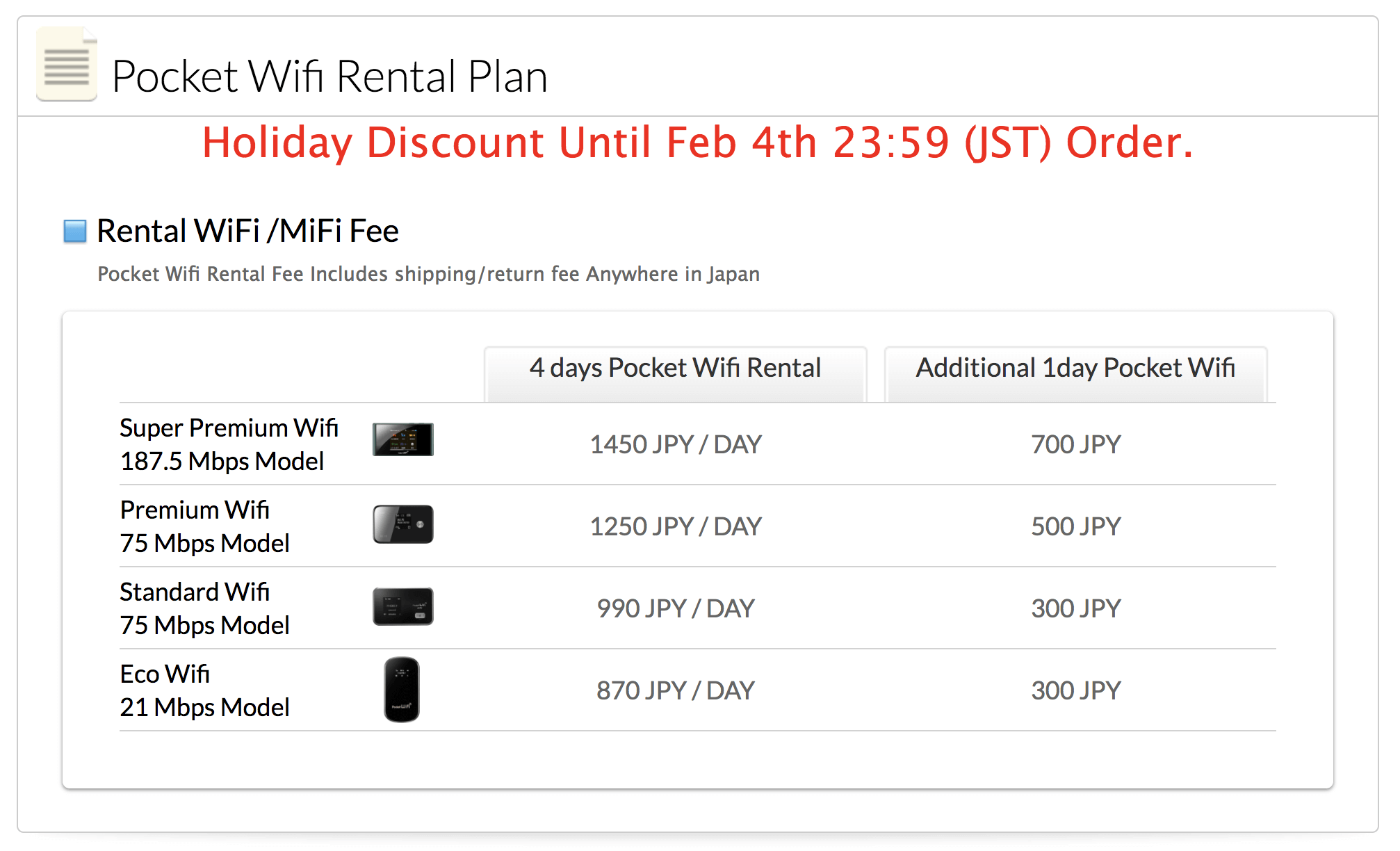Screen dimensions: 1400x851
Task: Select the Premium Wifi device image
Action: 403,524
